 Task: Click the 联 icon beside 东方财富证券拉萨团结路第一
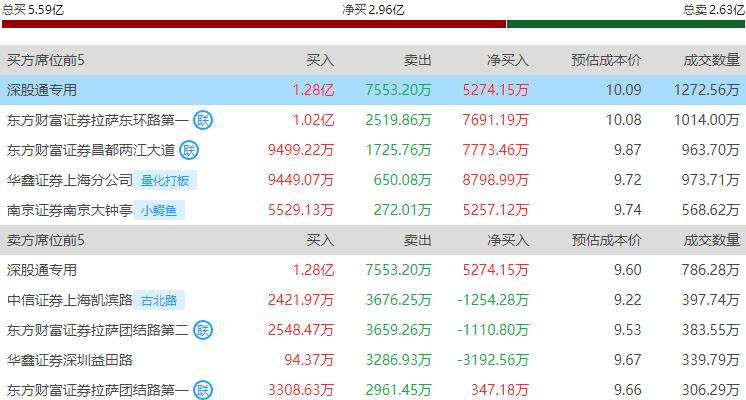click(x=203, y=390)
